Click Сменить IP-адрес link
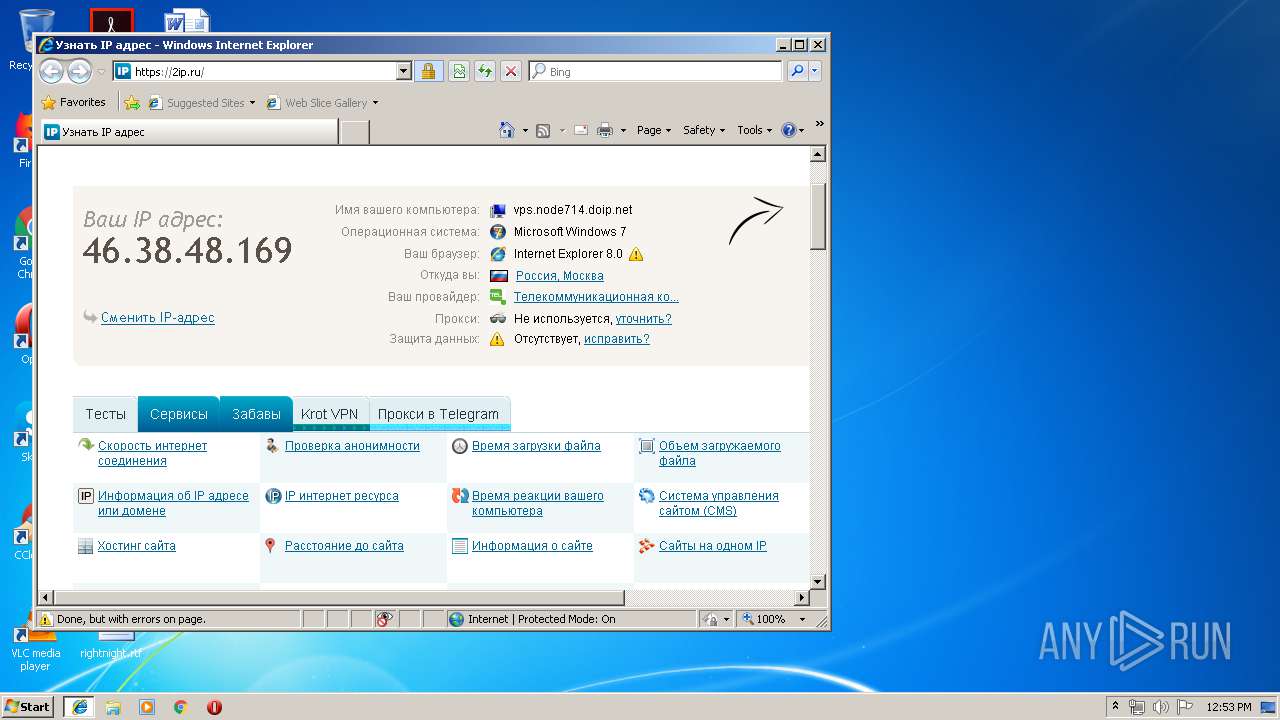This screenshot has width=1280, height=720. pyautogui.click(x=158, y=318)
